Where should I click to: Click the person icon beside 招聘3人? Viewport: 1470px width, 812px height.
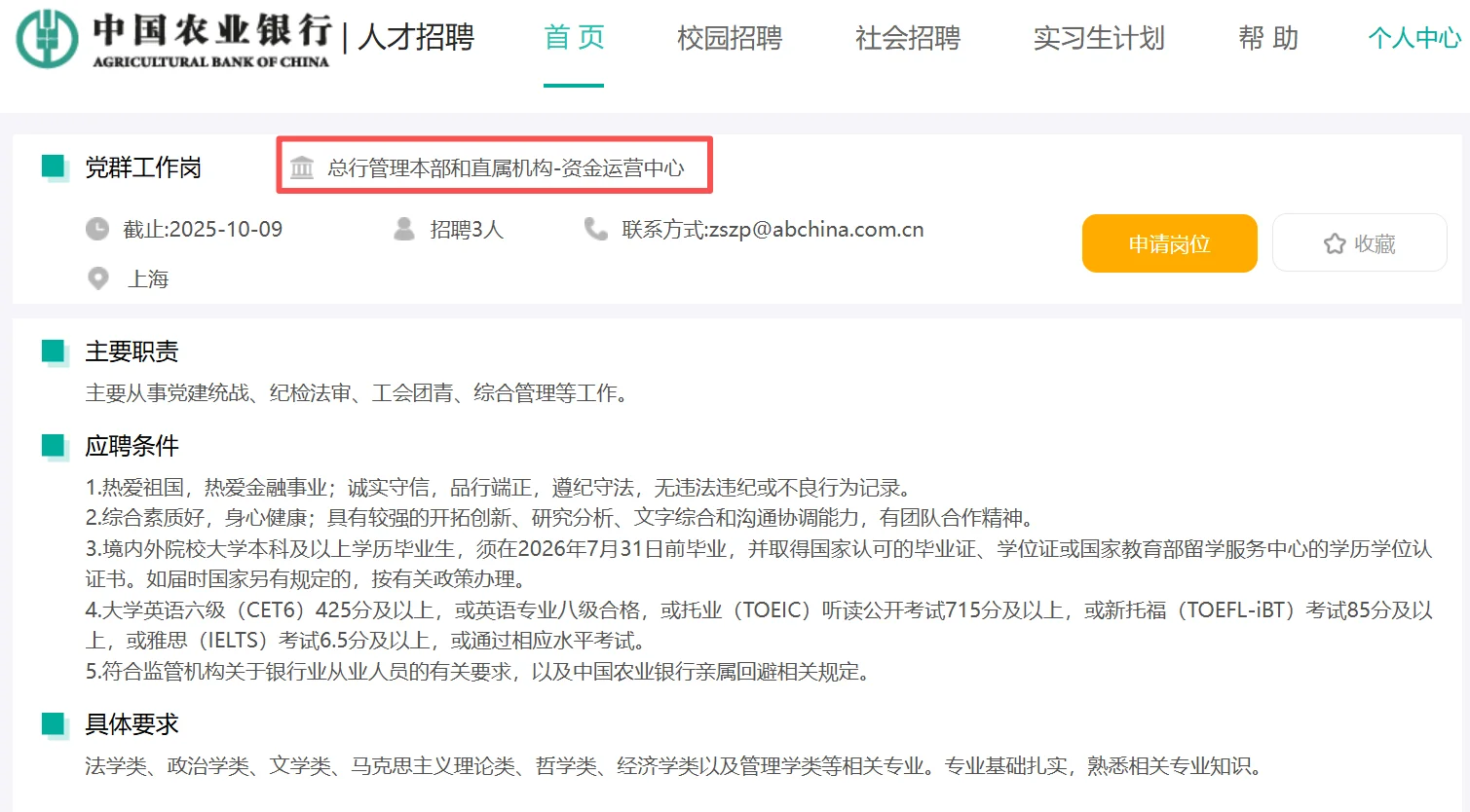403,230
